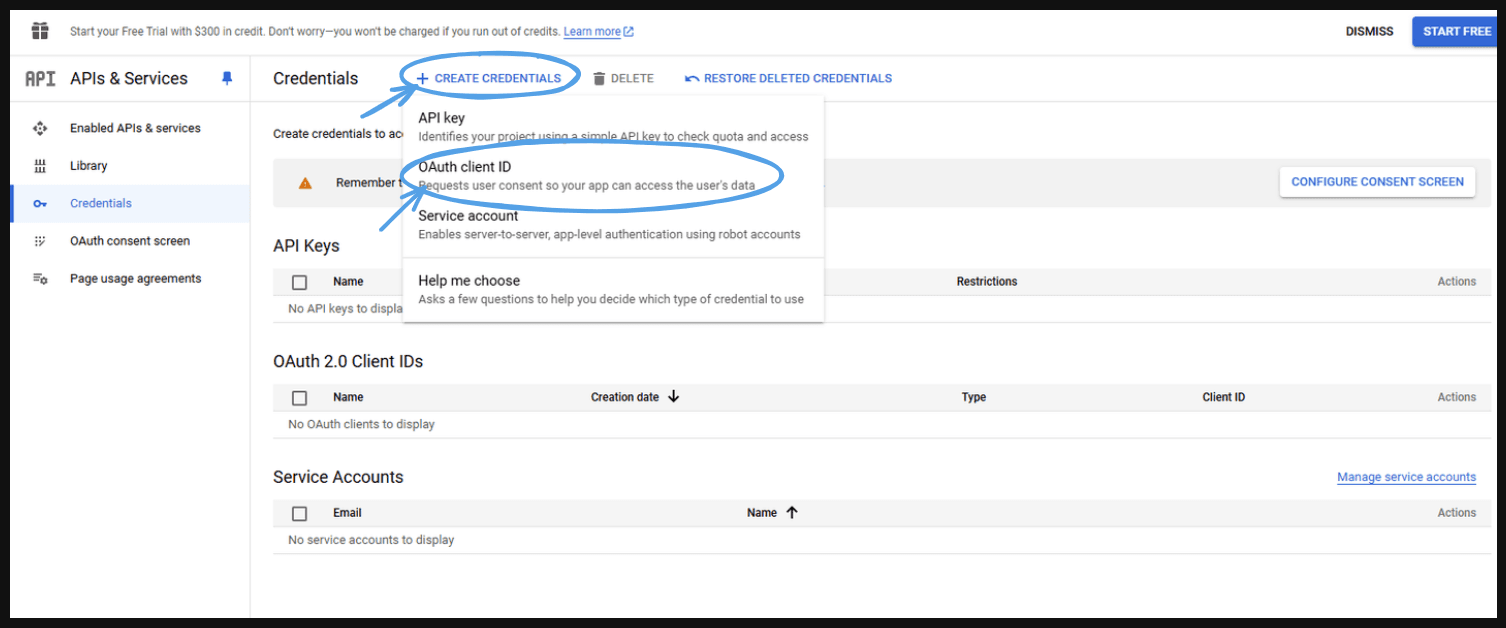Click CONFIGURE CONSENT SCREEN button

1377,182
